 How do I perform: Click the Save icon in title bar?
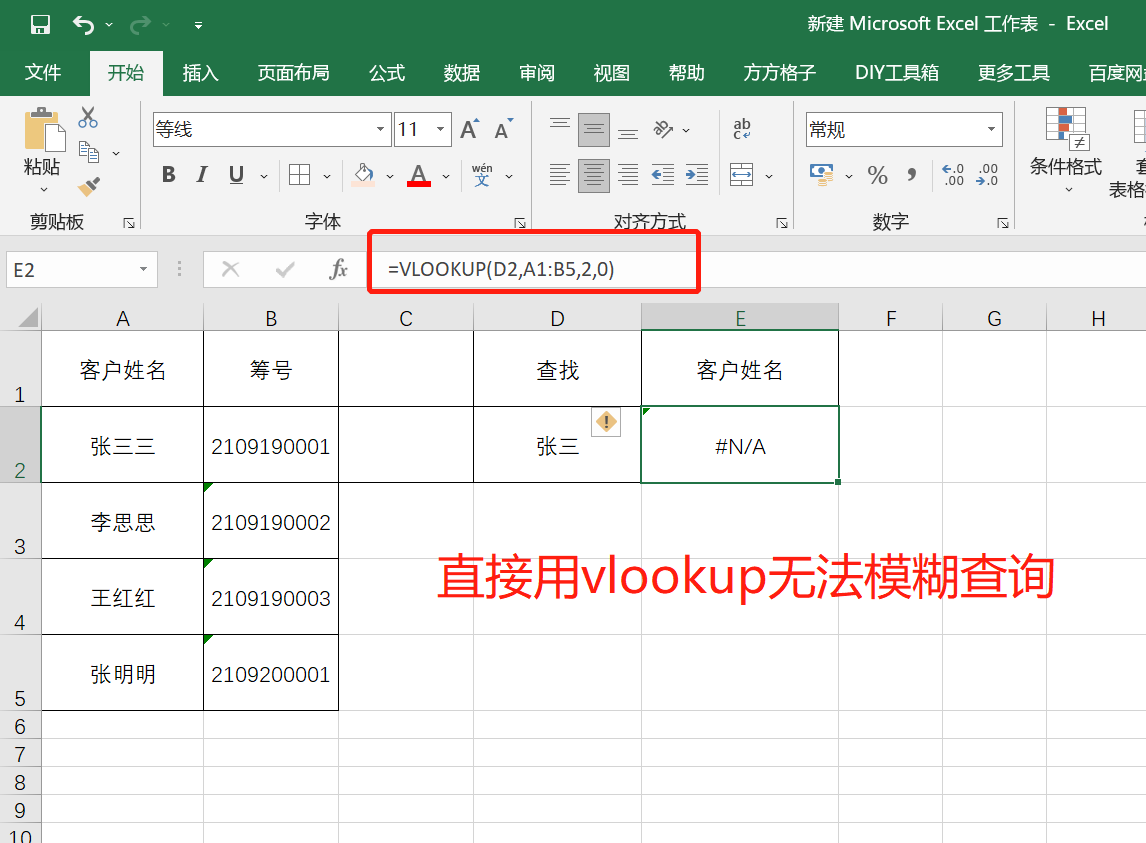(x=40, y=24)
